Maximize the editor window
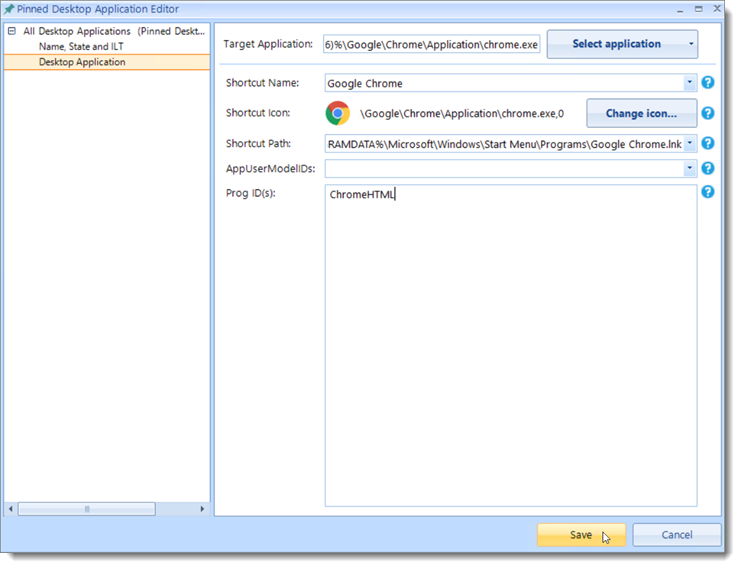Screen dimensions: 740x568 click(698, 9)
